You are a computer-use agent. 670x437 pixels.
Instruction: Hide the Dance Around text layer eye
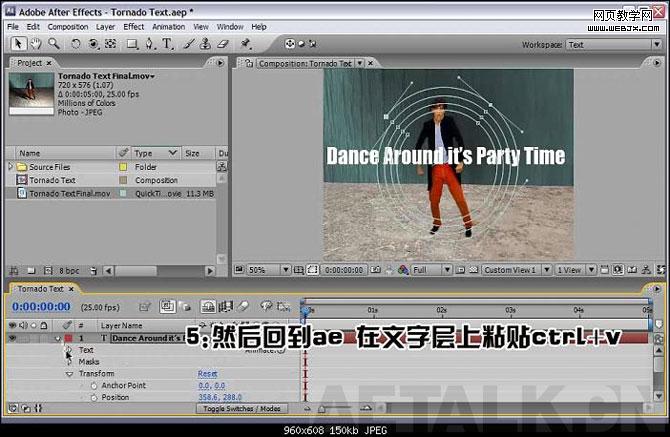(x=12, y=338)
